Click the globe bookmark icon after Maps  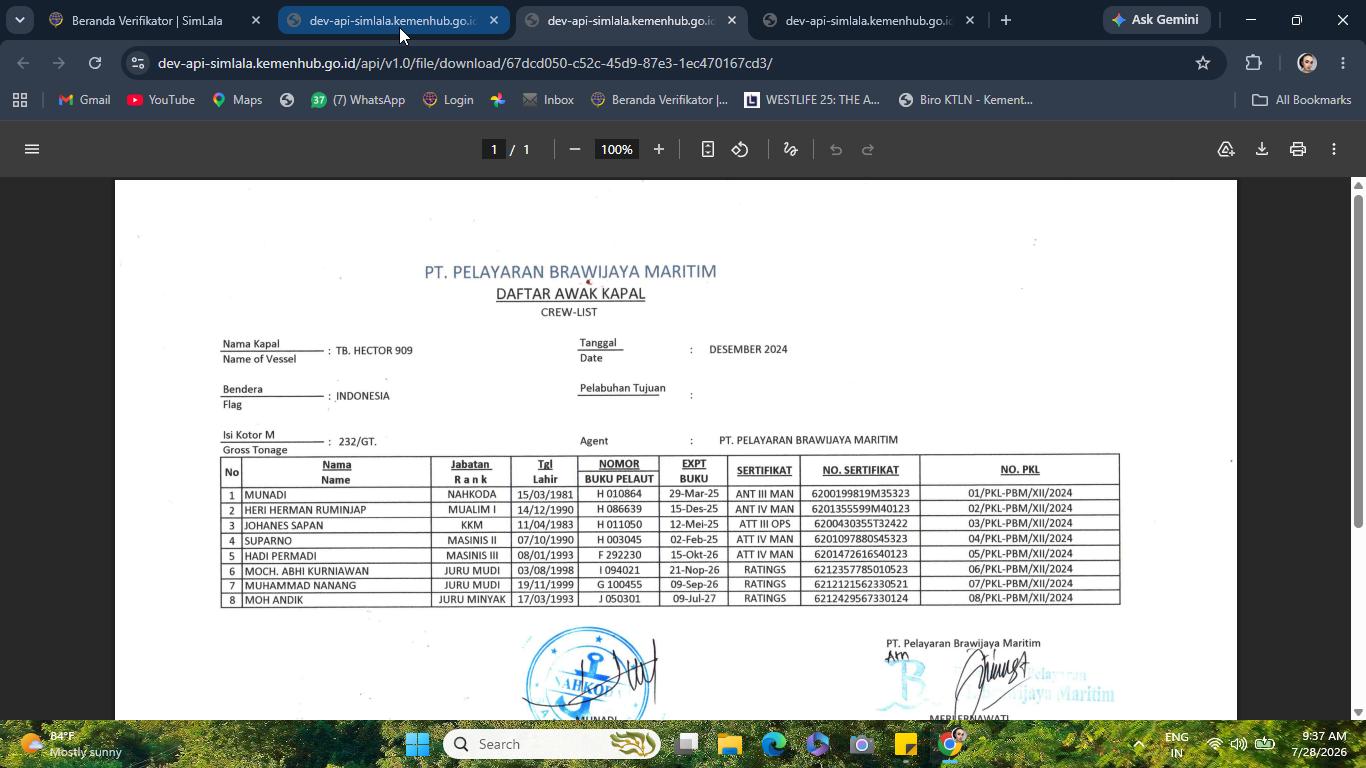pos(287,100)
